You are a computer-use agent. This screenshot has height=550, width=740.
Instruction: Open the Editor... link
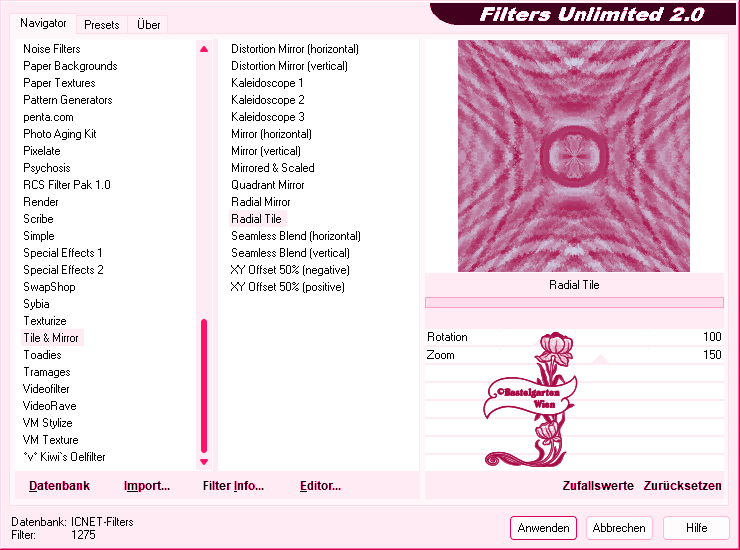click(320, 486)
